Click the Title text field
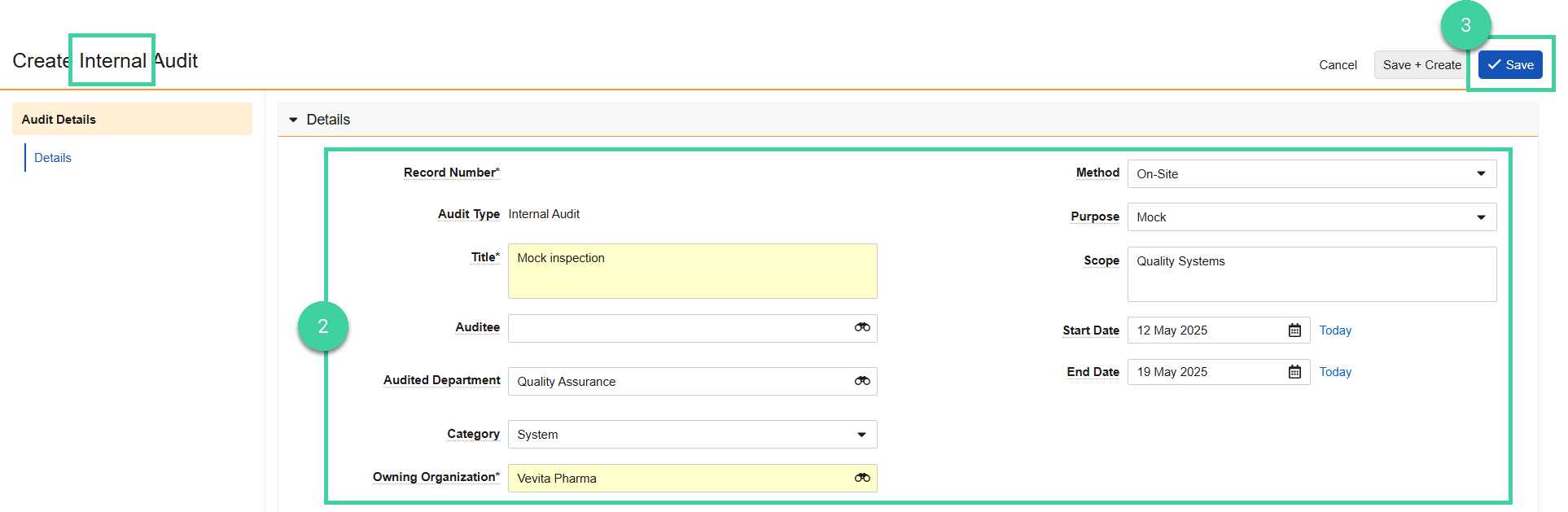The image size is (1568, 512). (x=692, y=271)
